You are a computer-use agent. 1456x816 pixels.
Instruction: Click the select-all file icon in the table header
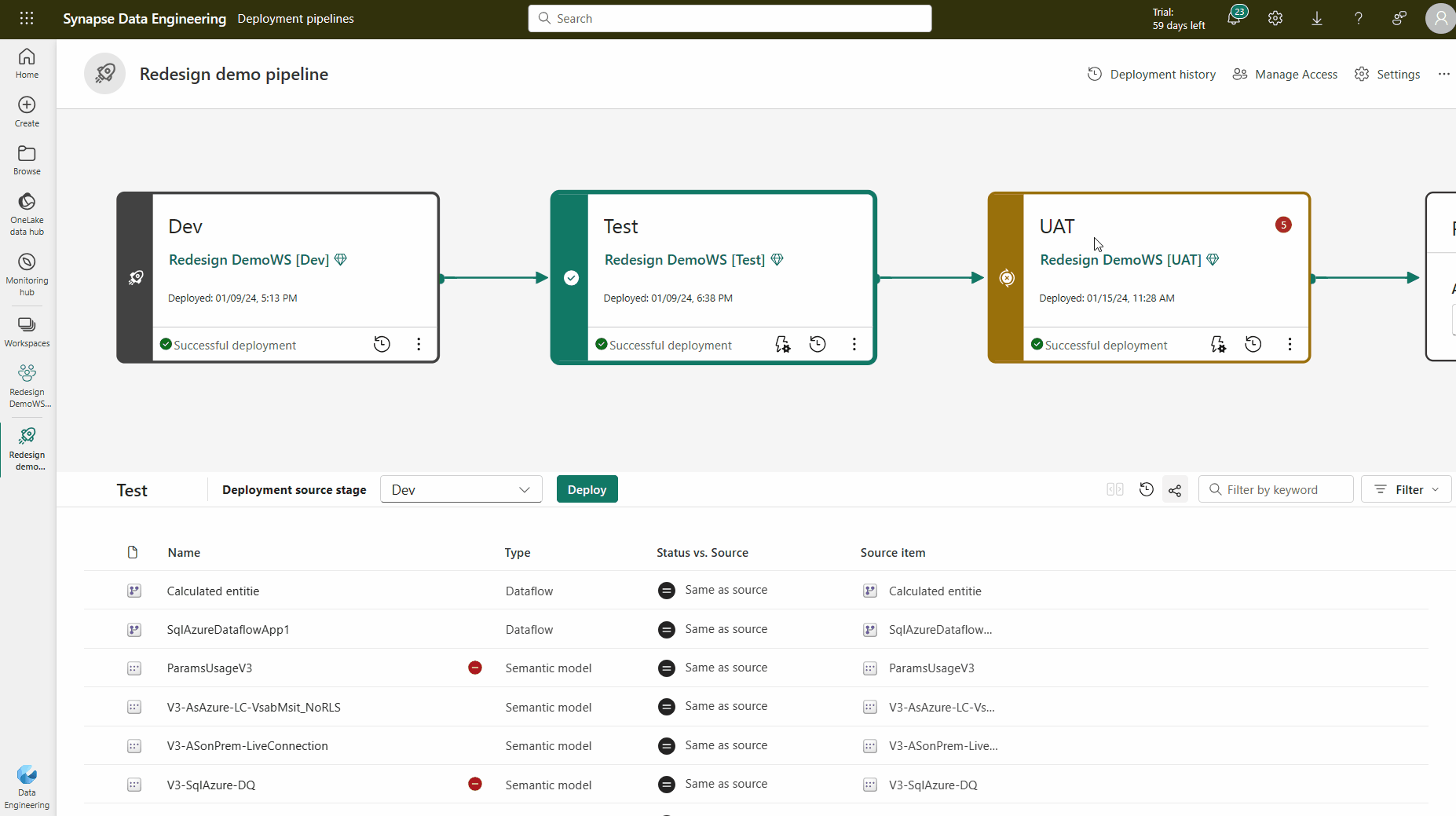(133, 552)
